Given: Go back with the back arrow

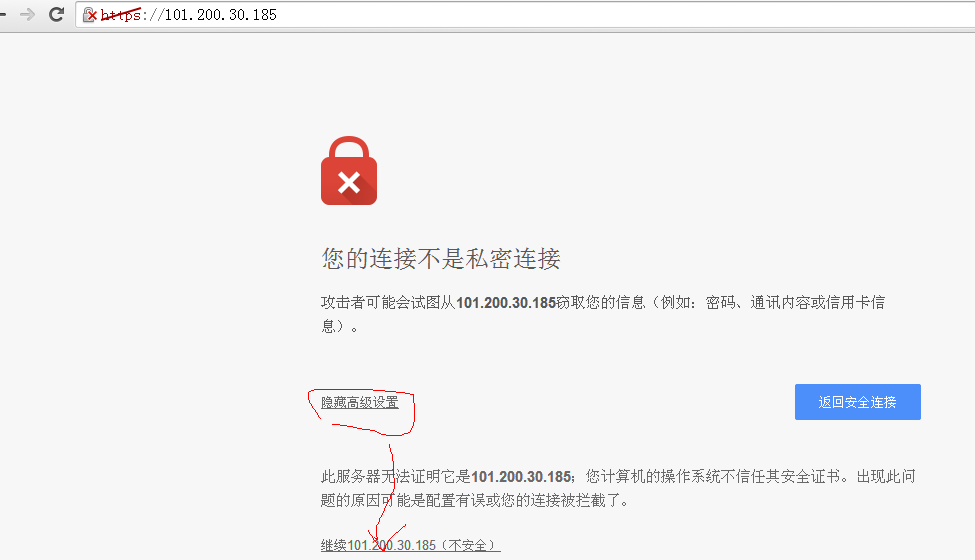Looking at the screenshot, I should [2, 14].
